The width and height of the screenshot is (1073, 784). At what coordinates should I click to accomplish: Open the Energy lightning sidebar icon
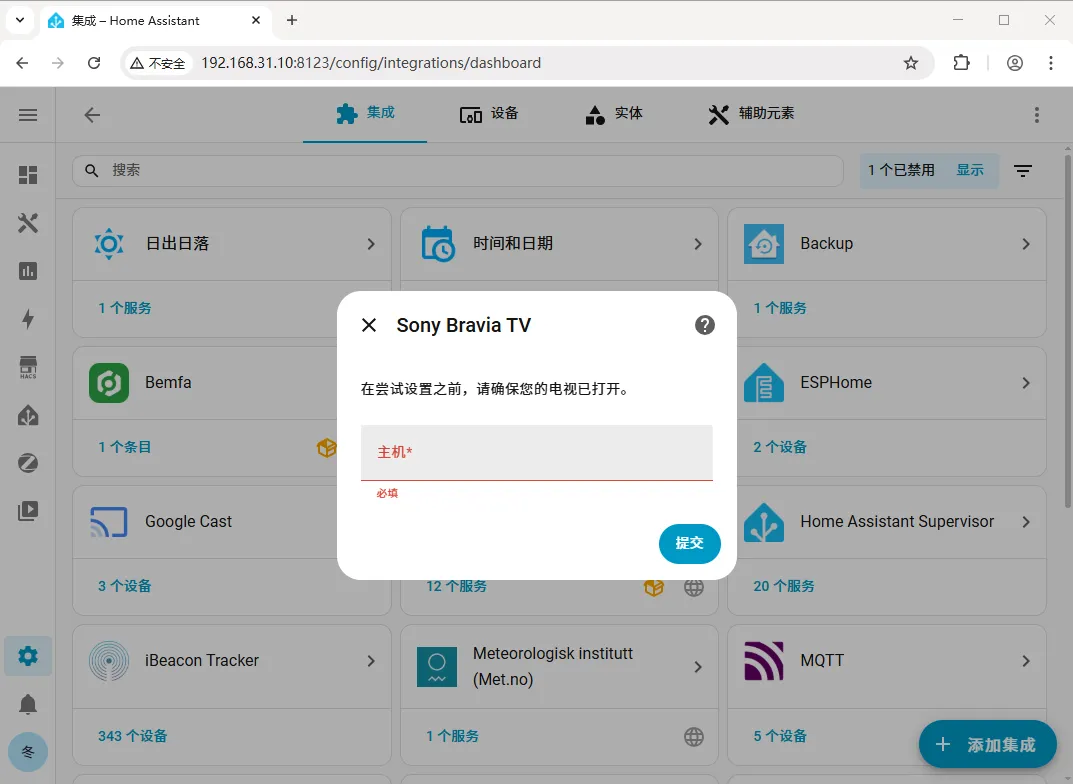[28, 319]
